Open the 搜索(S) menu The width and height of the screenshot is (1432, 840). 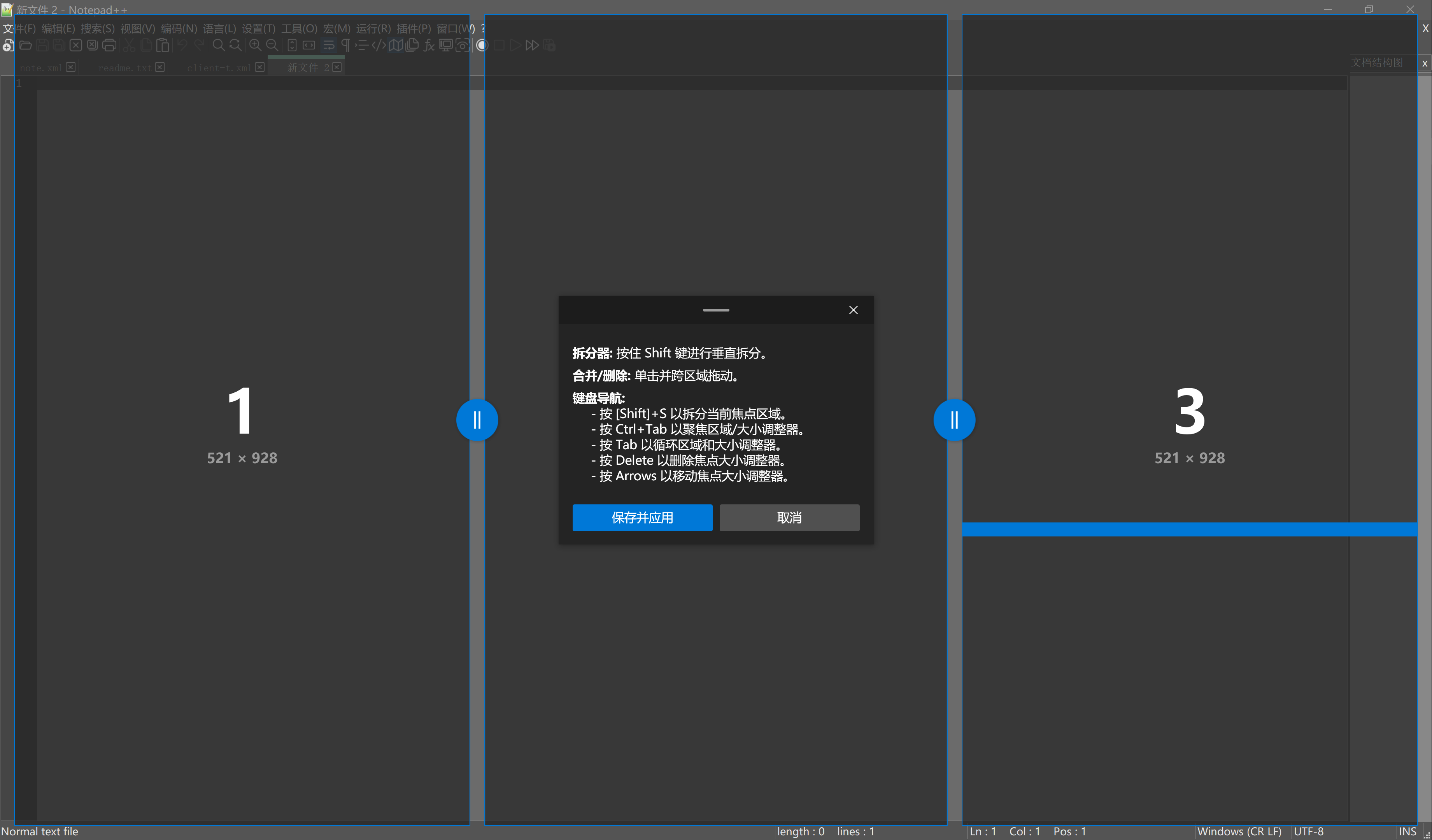[97, 28]
